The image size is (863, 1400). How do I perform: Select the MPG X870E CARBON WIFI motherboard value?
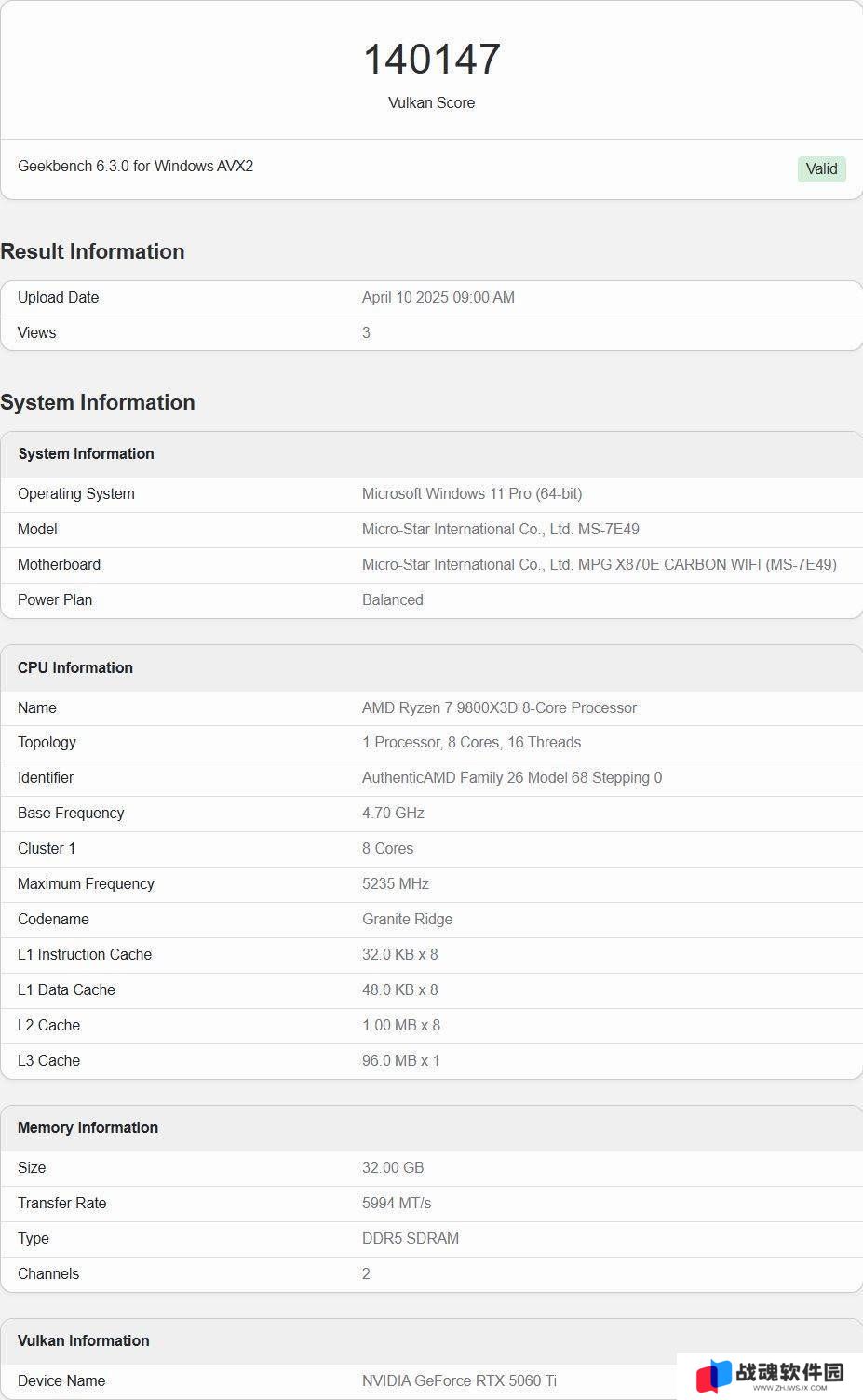pos(600,564)
